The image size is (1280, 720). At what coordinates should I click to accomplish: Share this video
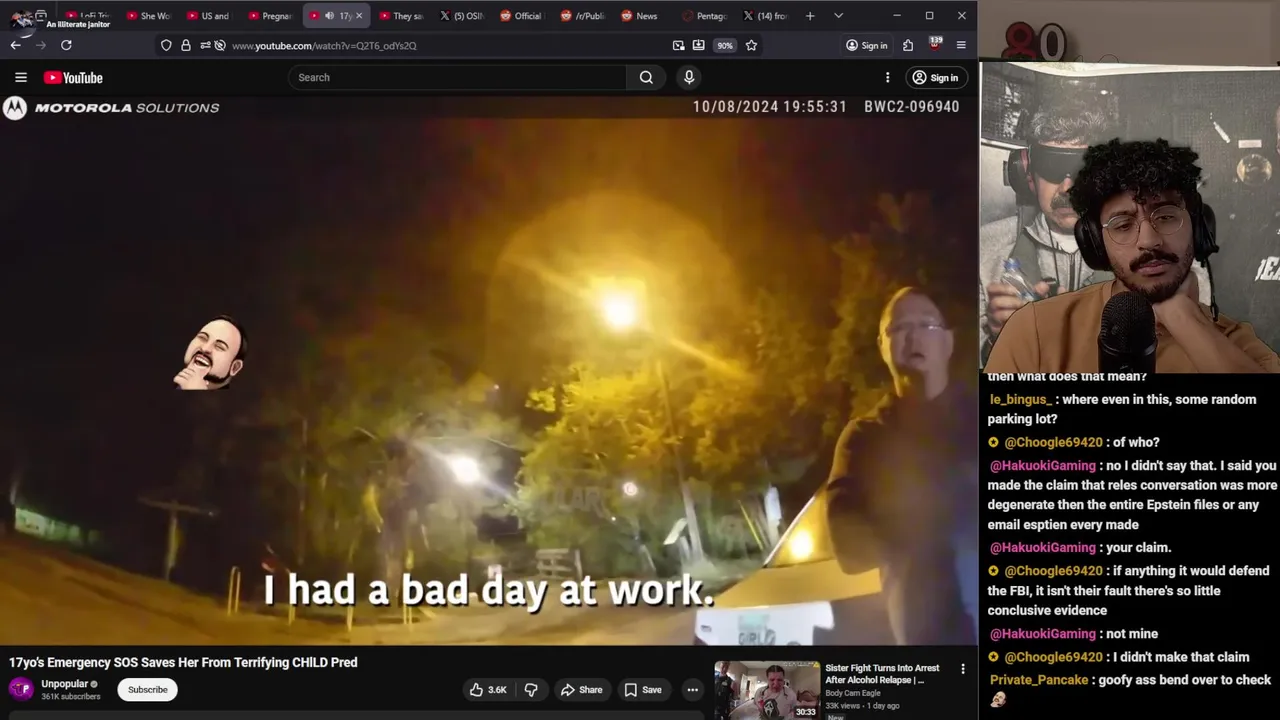[x=581, y=690]
